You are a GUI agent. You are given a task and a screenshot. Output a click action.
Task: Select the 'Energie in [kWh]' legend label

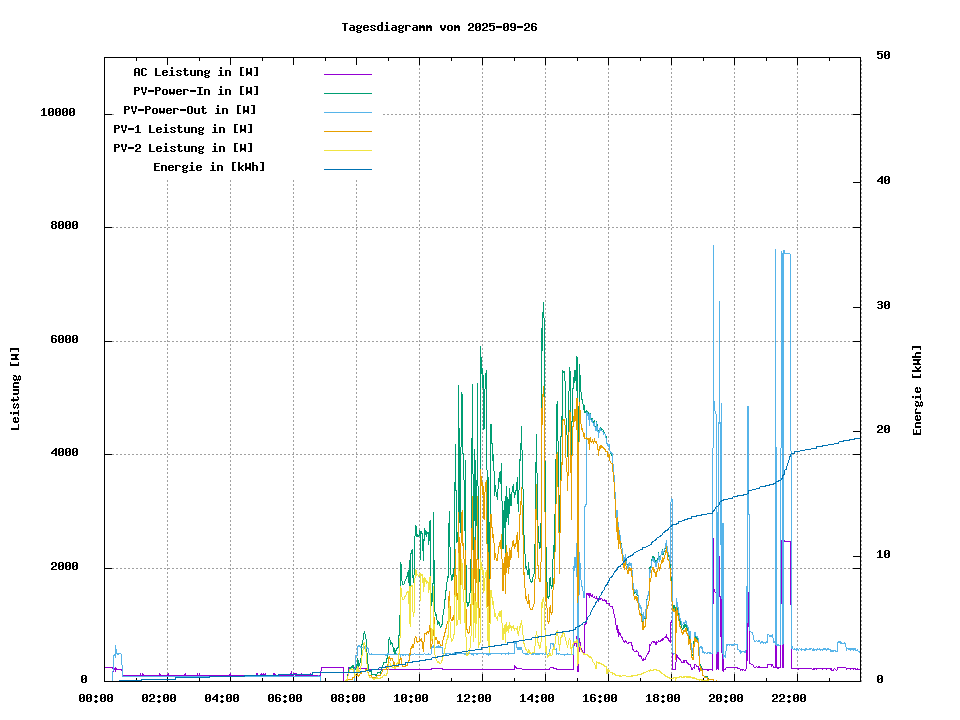coord(209,167)
